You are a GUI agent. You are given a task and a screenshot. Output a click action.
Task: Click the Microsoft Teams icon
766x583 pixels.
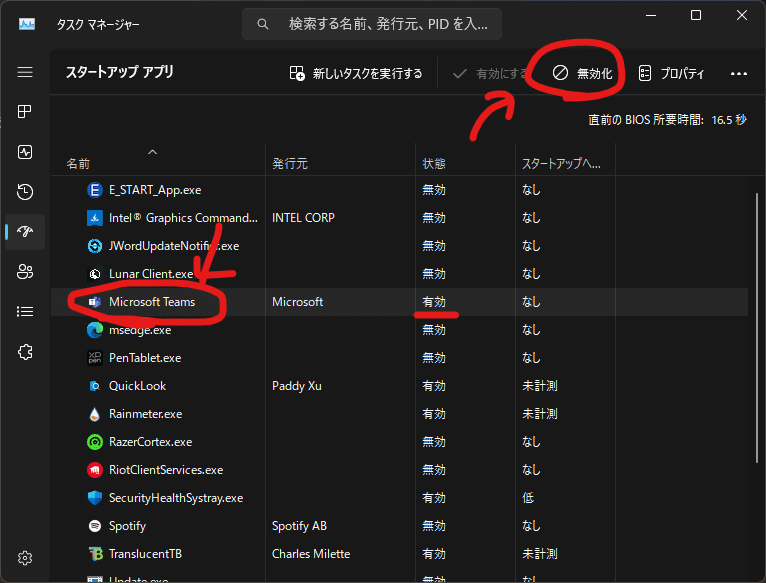pos(95,302)
